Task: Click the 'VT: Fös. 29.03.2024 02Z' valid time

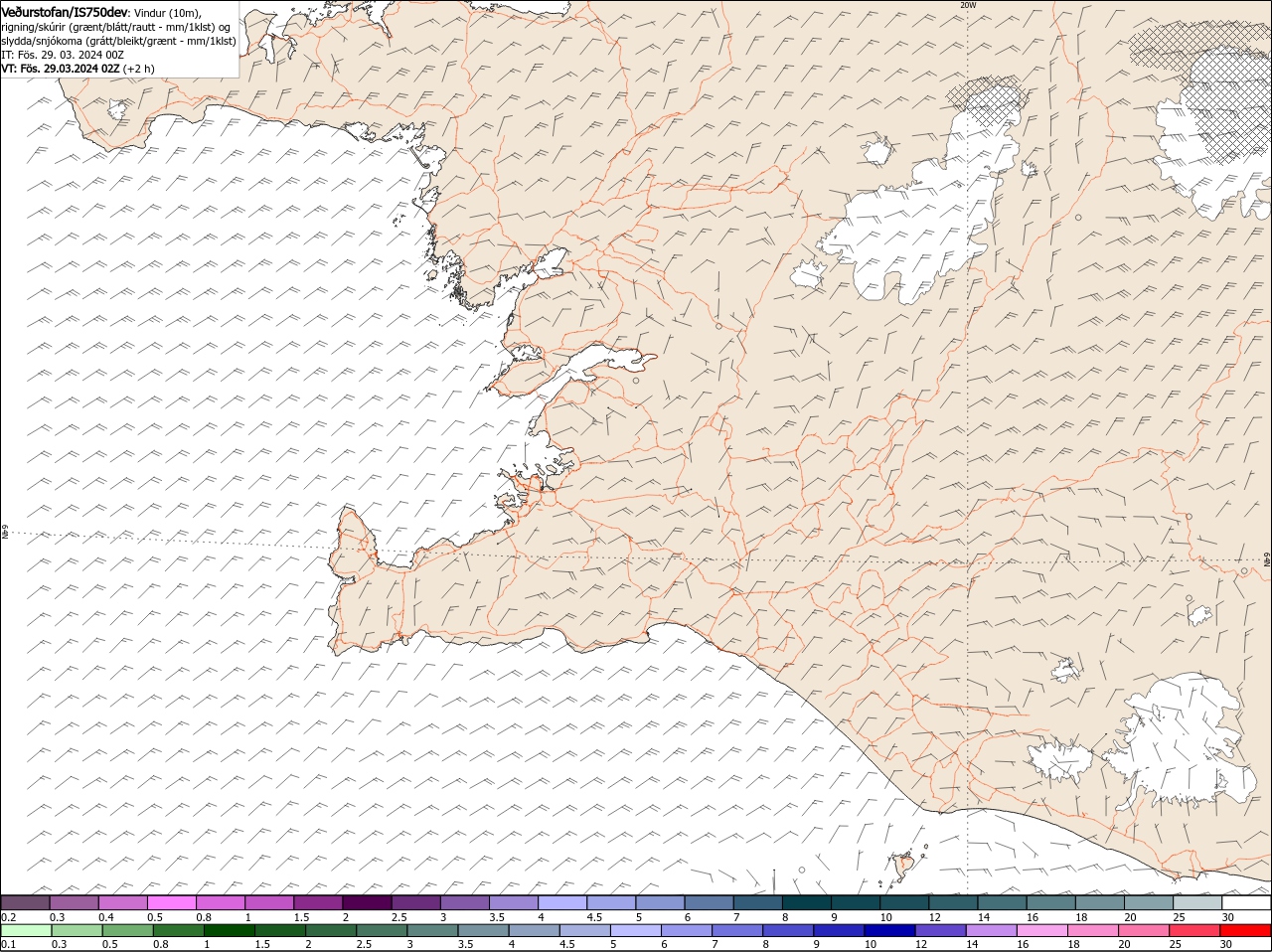Action: (61, 69)
